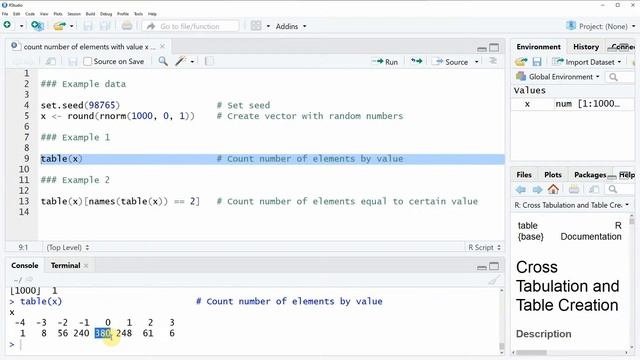
Task: Open the Import Dataset dropdown
Action: pyautogui.click(x=587, y=62)
